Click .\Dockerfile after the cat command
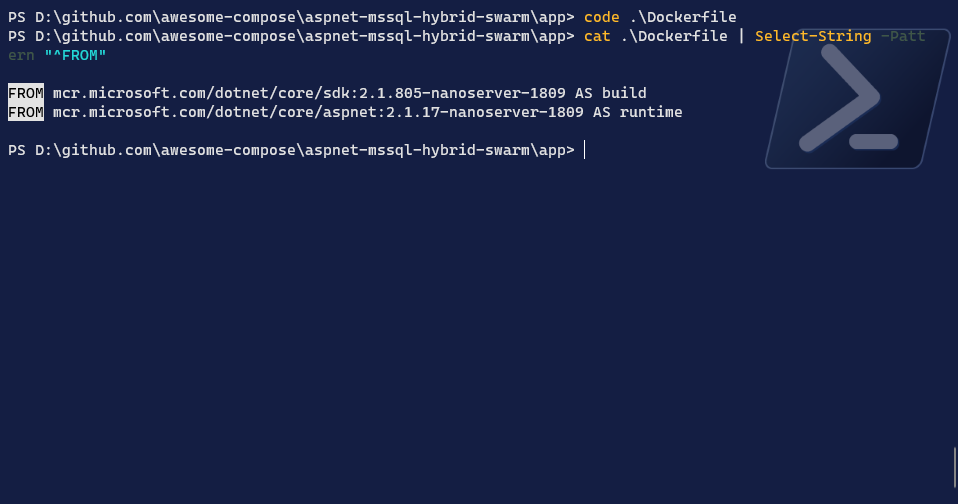 point(674,36)
